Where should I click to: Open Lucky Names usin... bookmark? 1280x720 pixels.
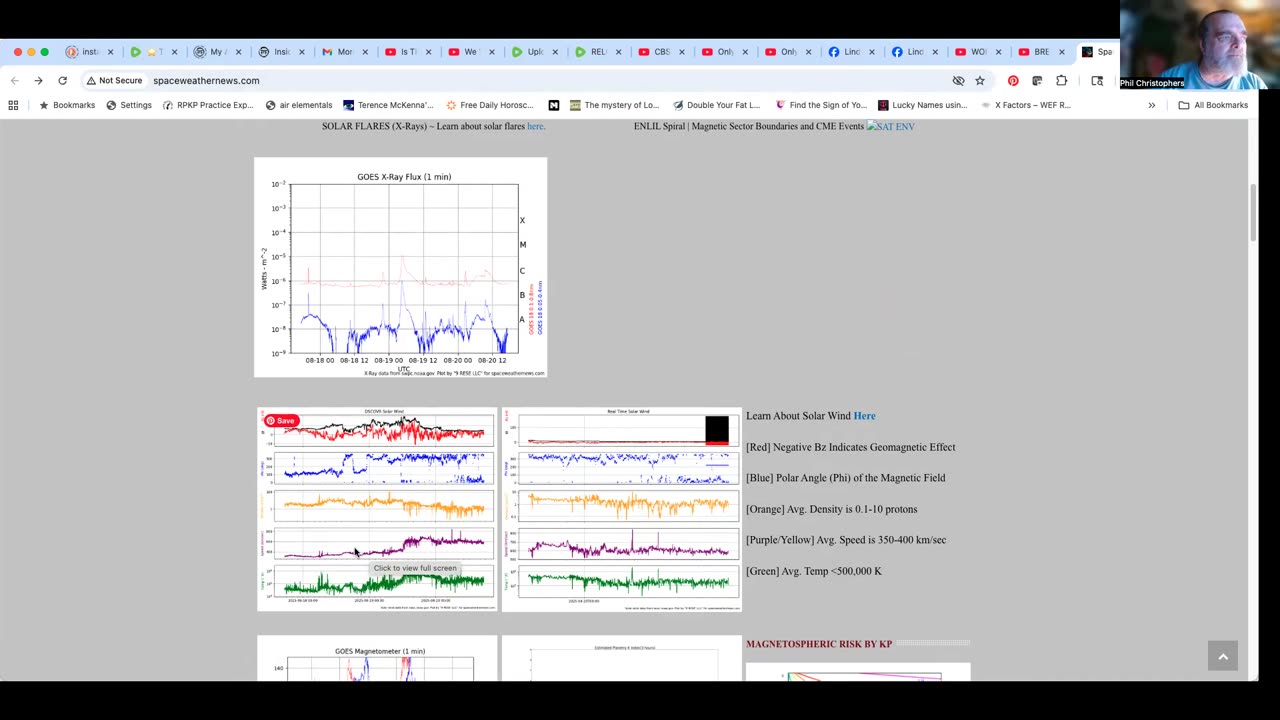tap(922, 105)
